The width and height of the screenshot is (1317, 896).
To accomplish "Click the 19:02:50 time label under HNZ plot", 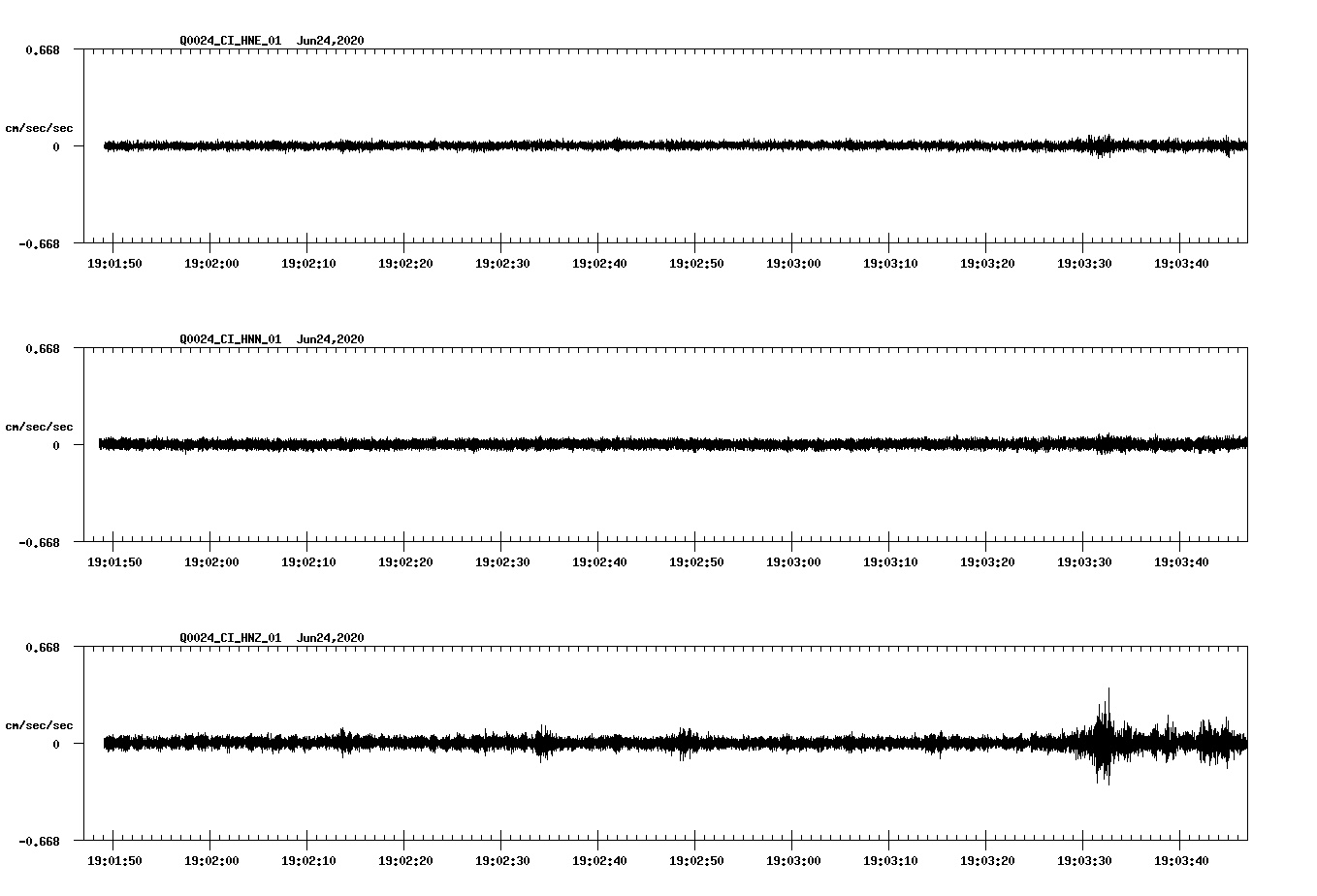I will click(696, 860).
